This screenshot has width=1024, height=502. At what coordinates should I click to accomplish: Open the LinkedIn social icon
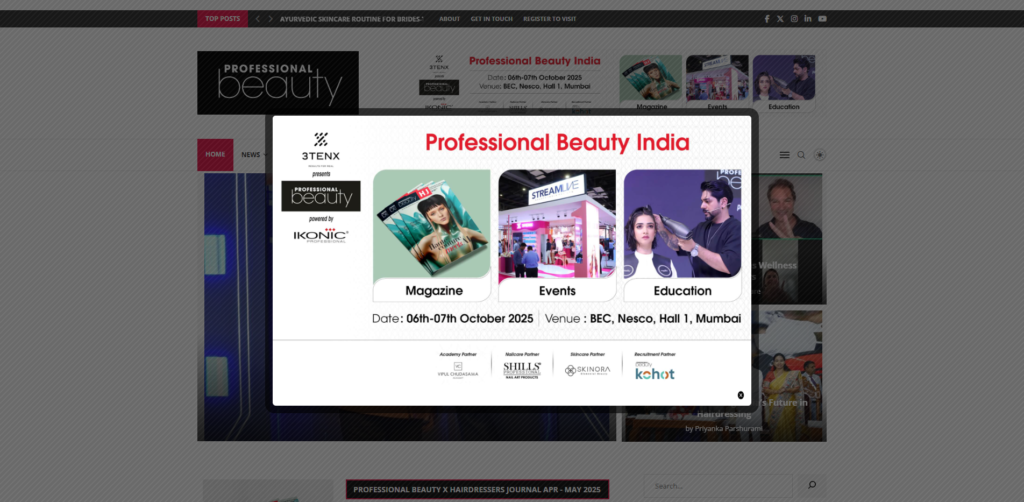pyautogui.click(x=808, y=19)
